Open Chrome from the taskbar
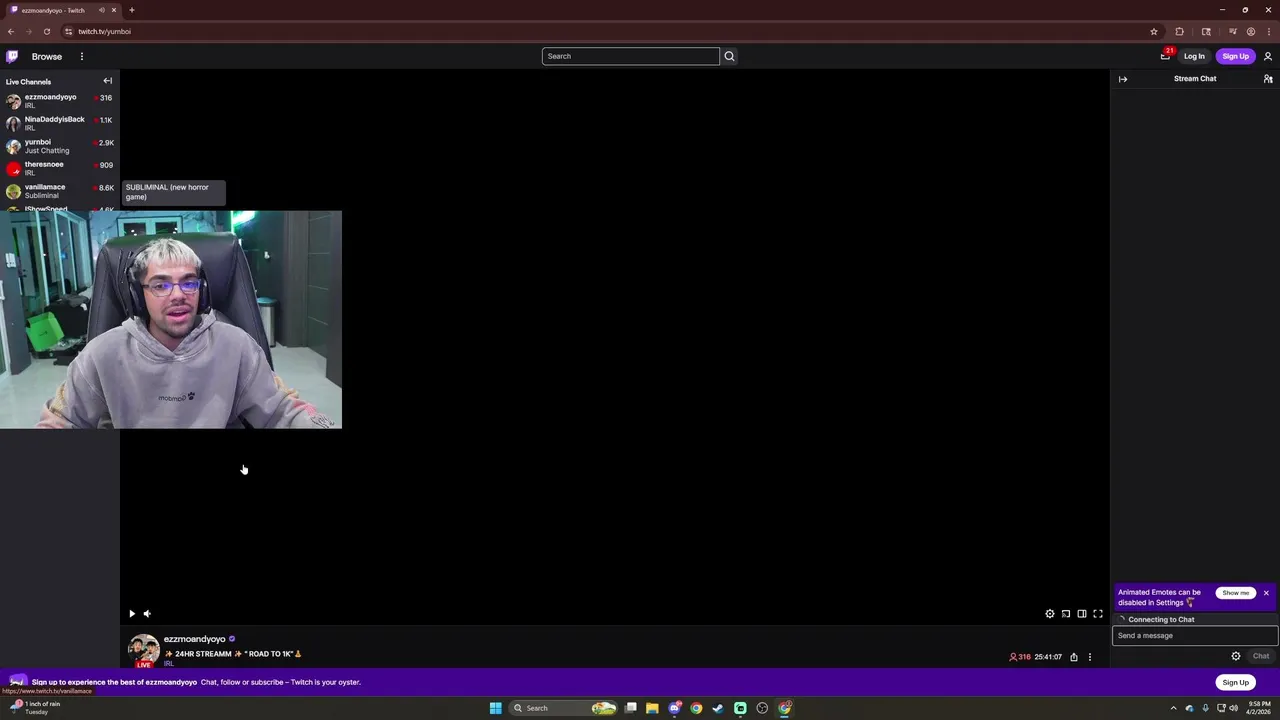This screenshot has height=720, width=1280. [696, 708]
